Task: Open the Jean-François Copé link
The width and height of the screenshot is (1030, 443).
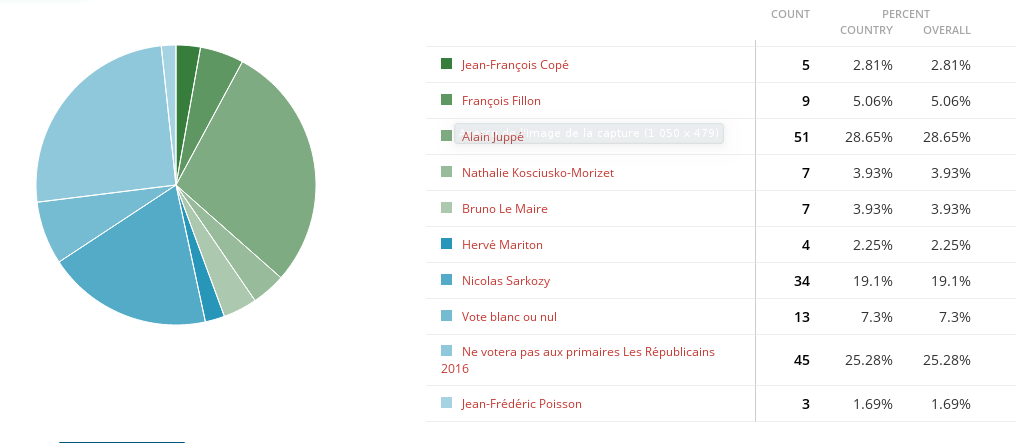Action: [515, 65]
